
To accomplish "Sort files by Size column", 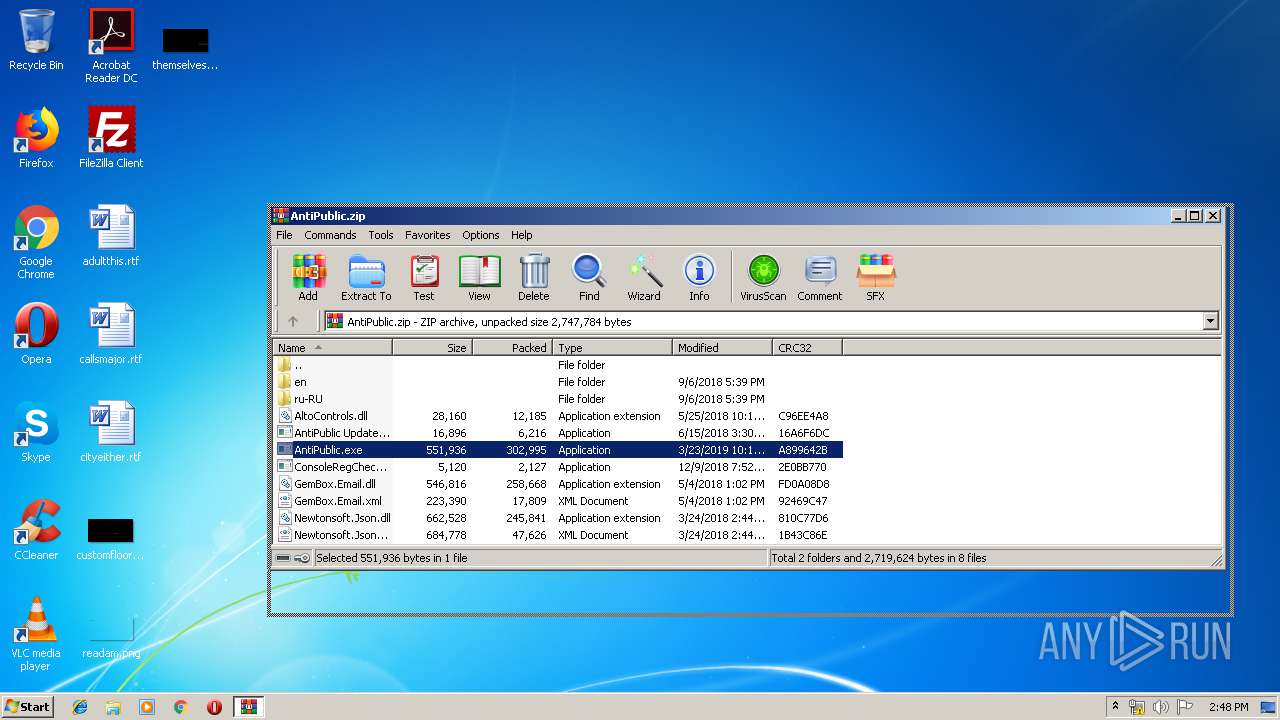I will click(432, 348).
